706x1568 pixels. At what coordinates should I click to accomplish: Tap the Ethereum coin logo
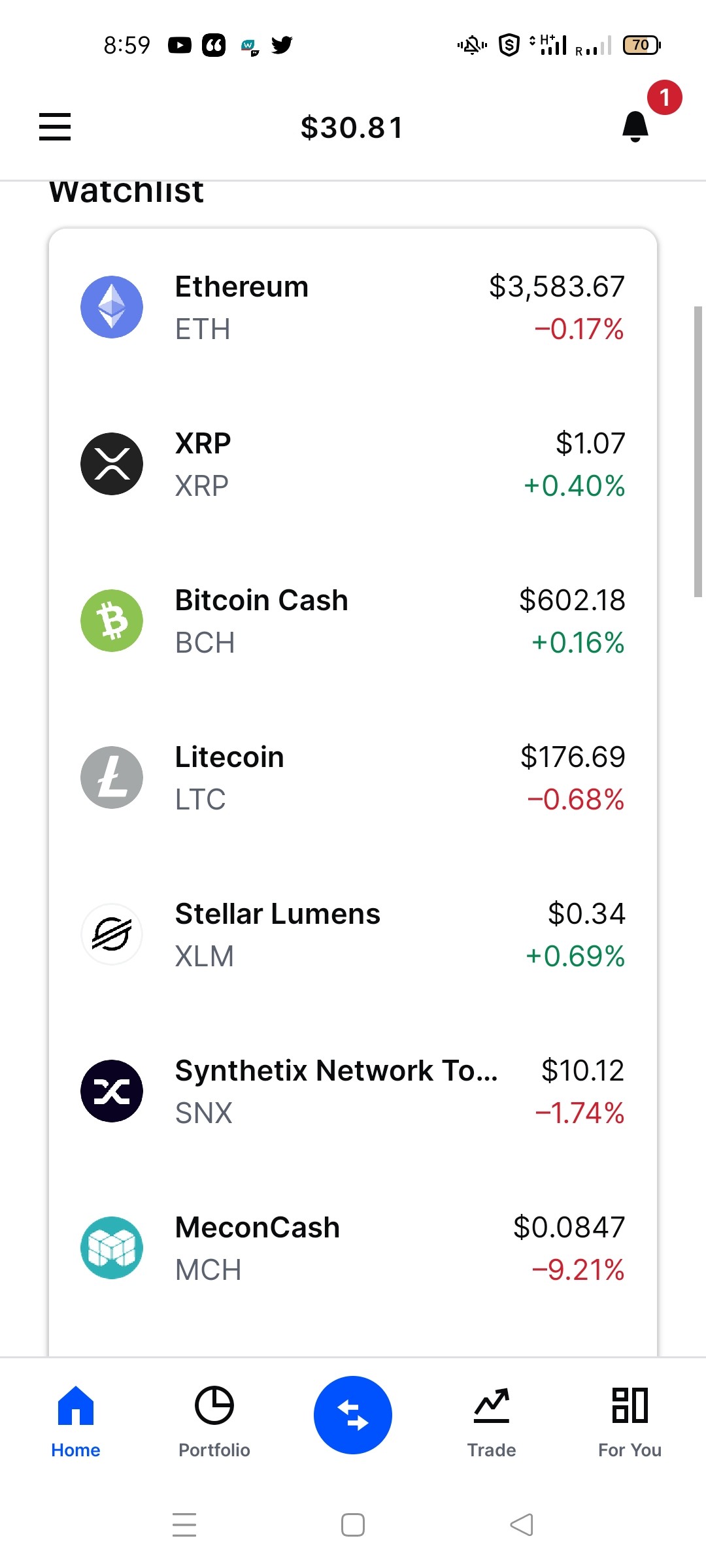[112, 307]
